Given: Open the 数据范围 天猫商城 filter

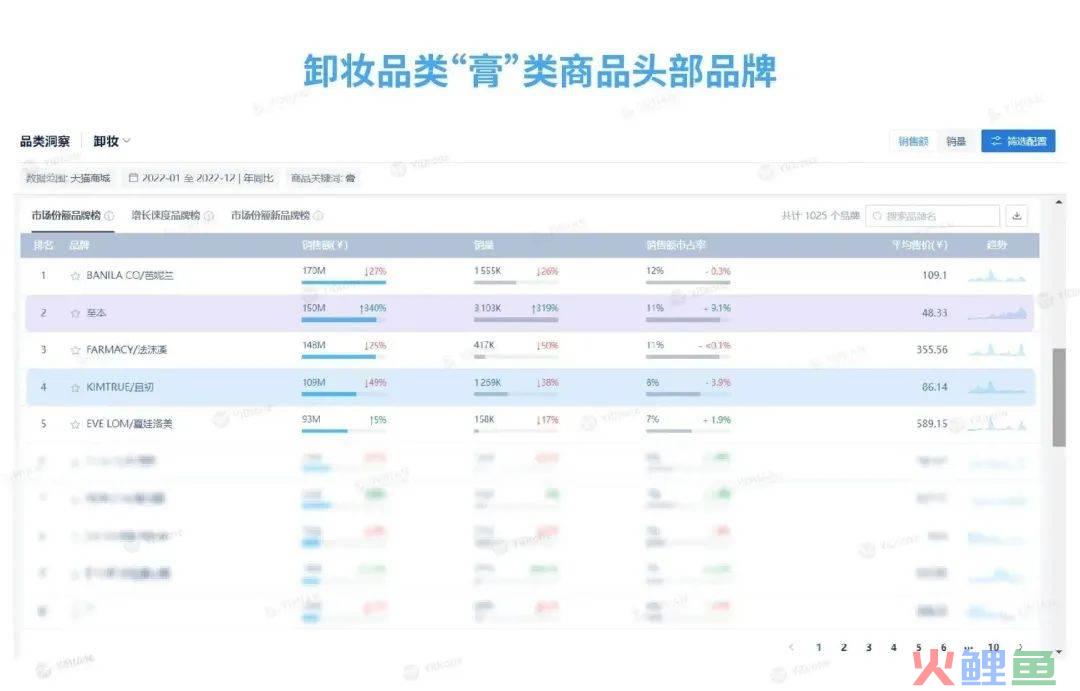Looking at the screenshot, I should tap(68, 178).
